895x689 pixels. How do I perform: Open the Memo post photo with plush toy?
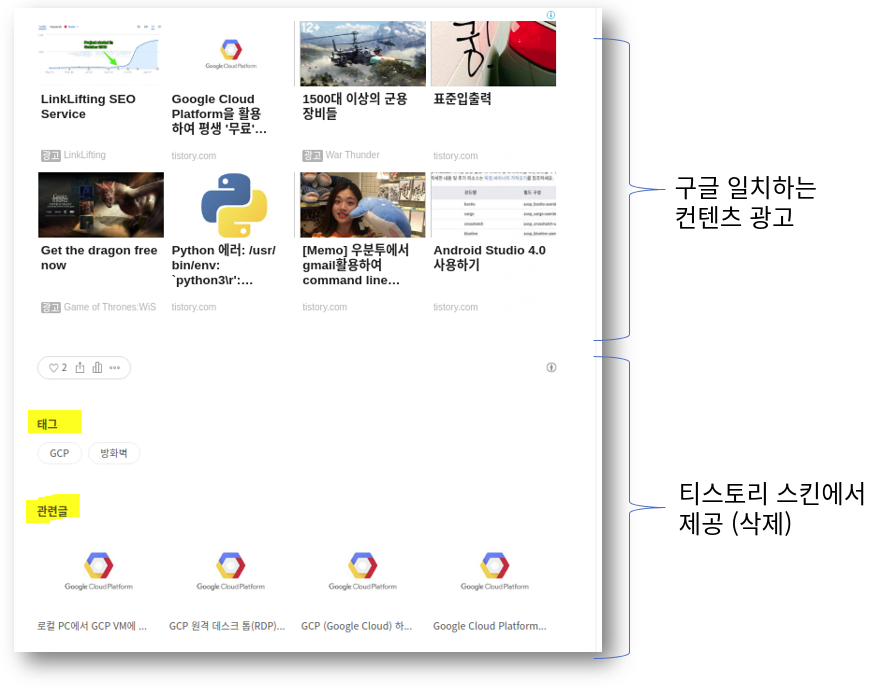click(x=362, y=204)
